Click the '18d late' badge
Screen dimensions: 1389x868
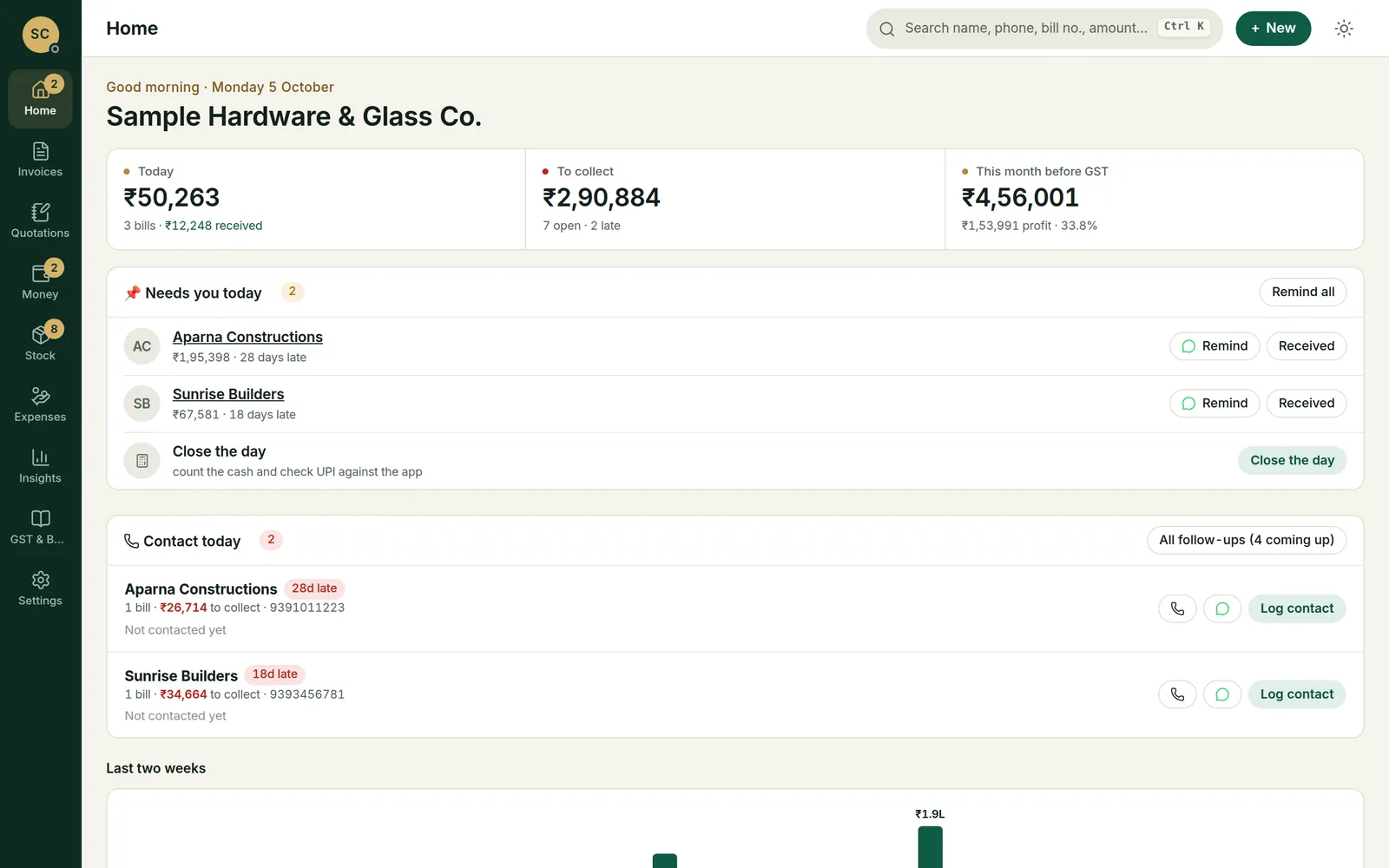(274, 674)
